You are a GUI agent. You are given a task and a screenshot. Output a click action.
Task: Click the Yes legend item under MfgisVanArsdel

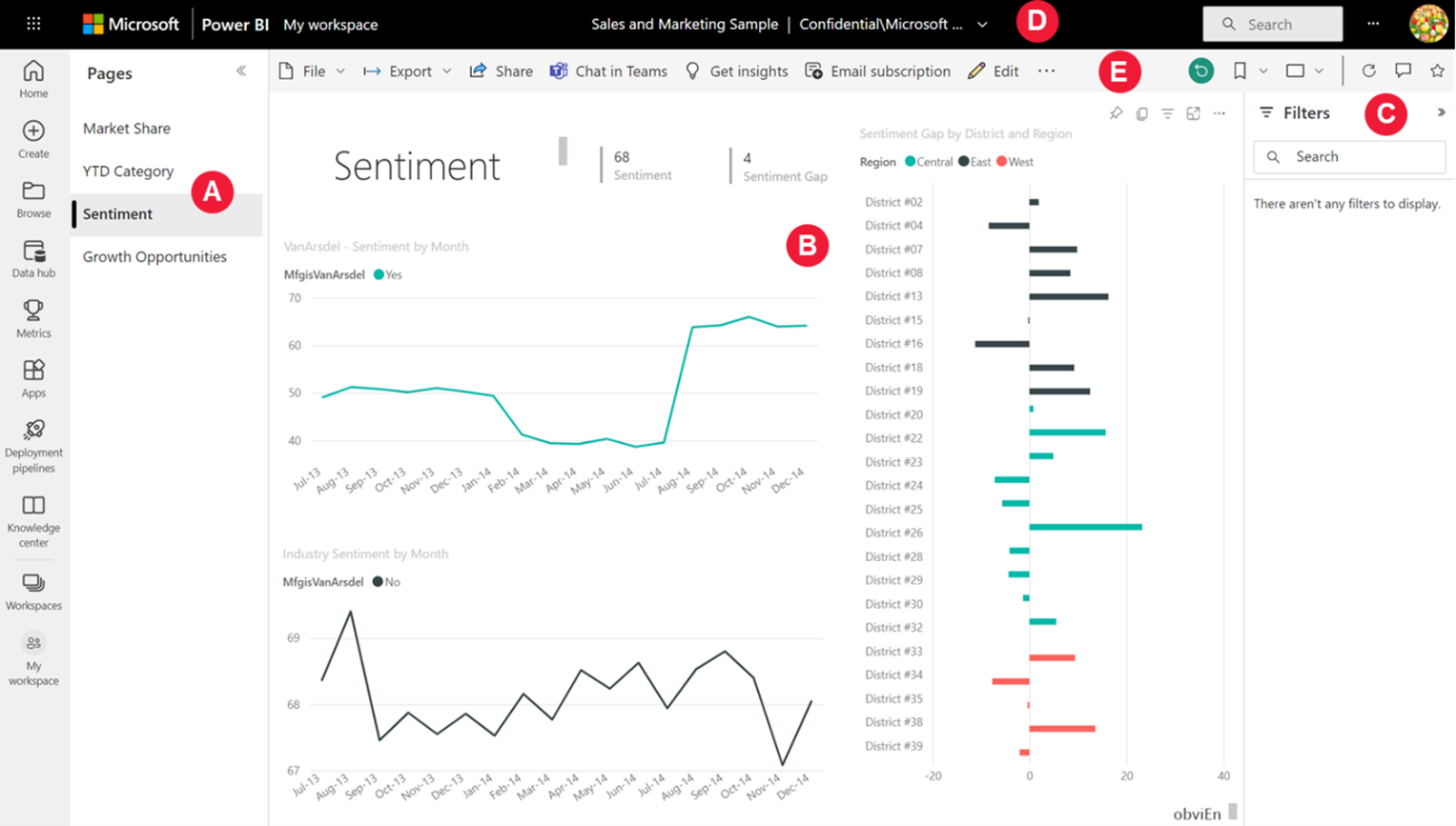point(388,275)
